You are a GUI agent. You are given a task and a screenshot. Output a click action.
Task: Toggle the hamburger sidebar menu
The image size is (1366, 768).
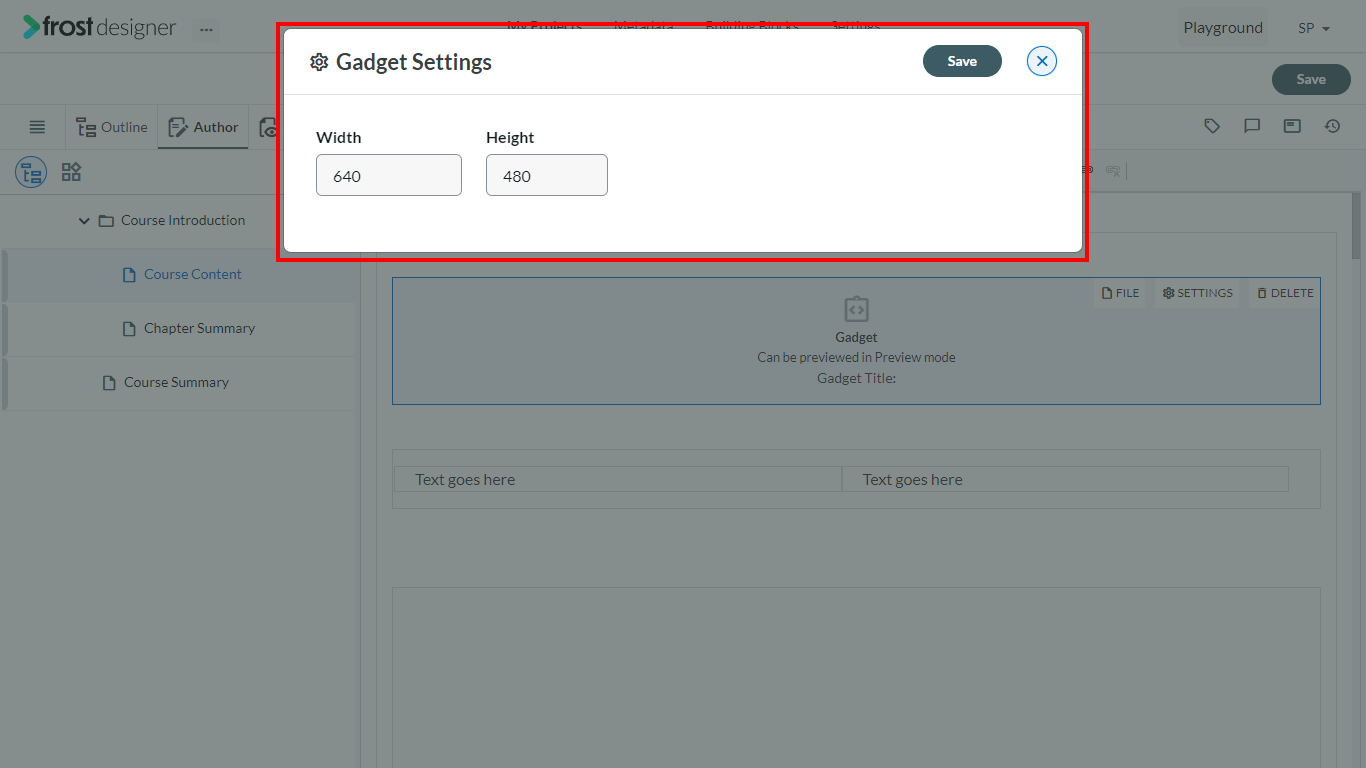37,127
